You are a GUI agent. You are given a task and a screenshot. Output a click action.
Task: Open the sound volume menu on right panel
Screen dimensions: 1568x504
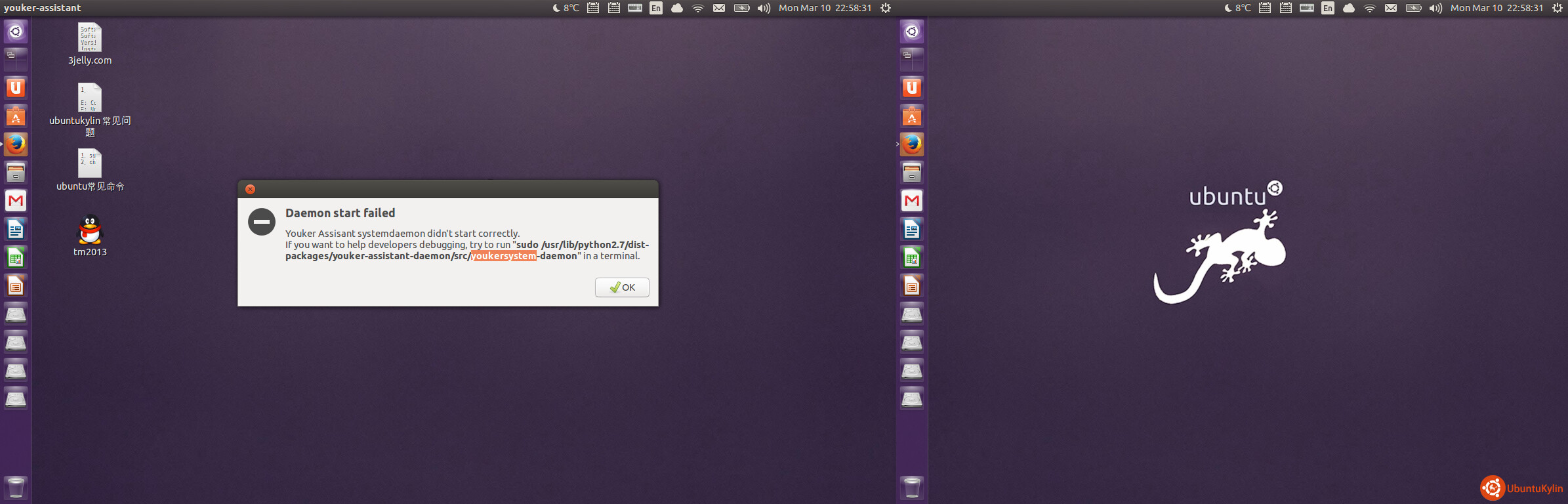[x=1435, y=8]
